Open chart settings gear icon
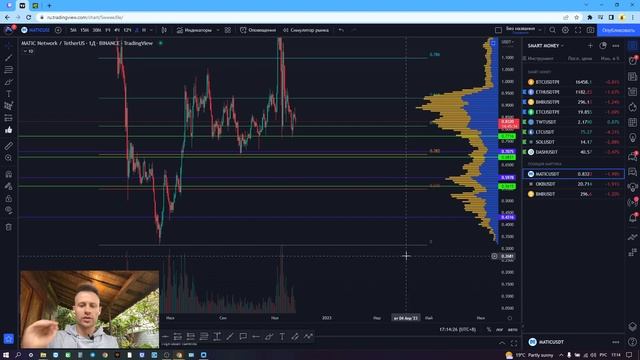The height and width of the screenshot is (360, 640). [x=565, y=30]
